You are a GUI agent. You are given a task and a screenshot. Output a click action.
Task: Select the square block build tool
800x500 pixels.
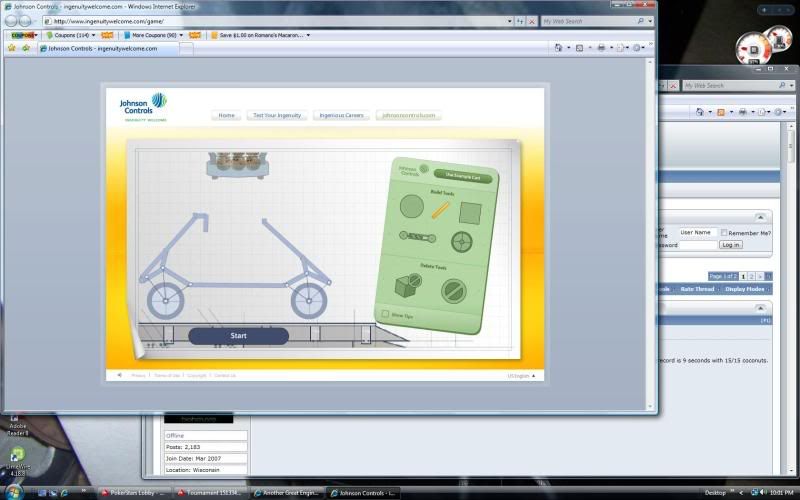[x=470, y=212]
